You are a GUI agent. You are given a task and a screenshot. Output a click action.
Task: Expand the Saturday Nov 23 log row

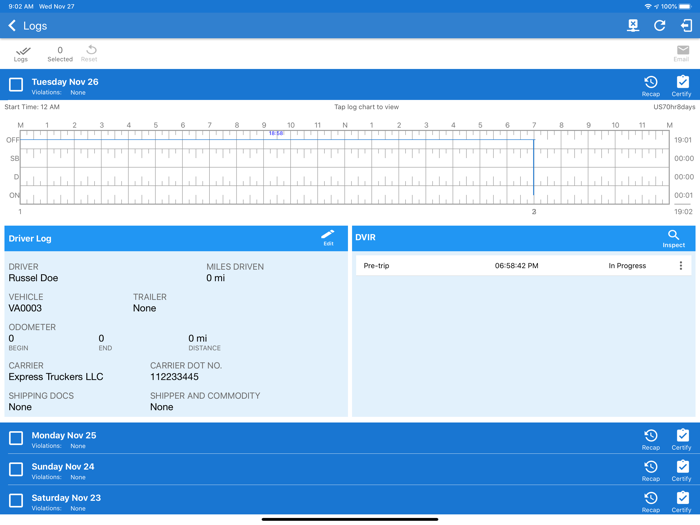[x=300, y=501]
